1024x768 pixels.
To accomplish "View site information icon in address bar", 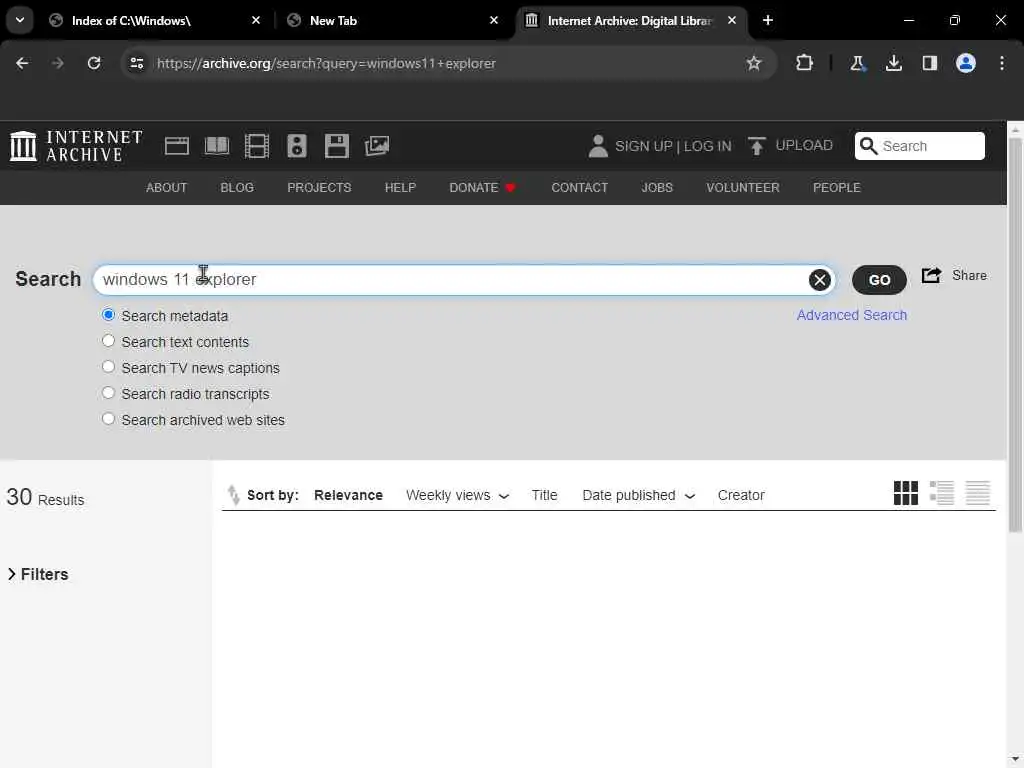I will [136, 63].
